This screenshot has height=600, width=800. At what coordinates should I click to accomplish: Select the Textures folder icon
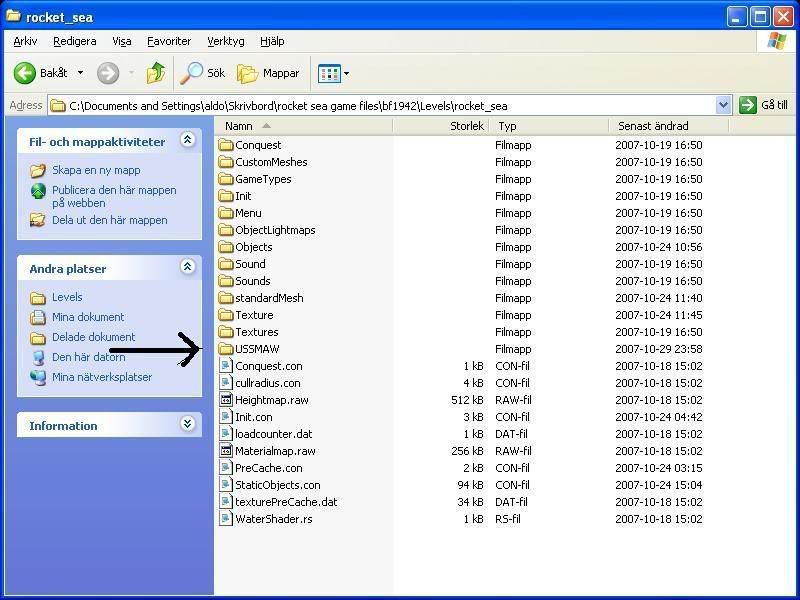[226, 332]
